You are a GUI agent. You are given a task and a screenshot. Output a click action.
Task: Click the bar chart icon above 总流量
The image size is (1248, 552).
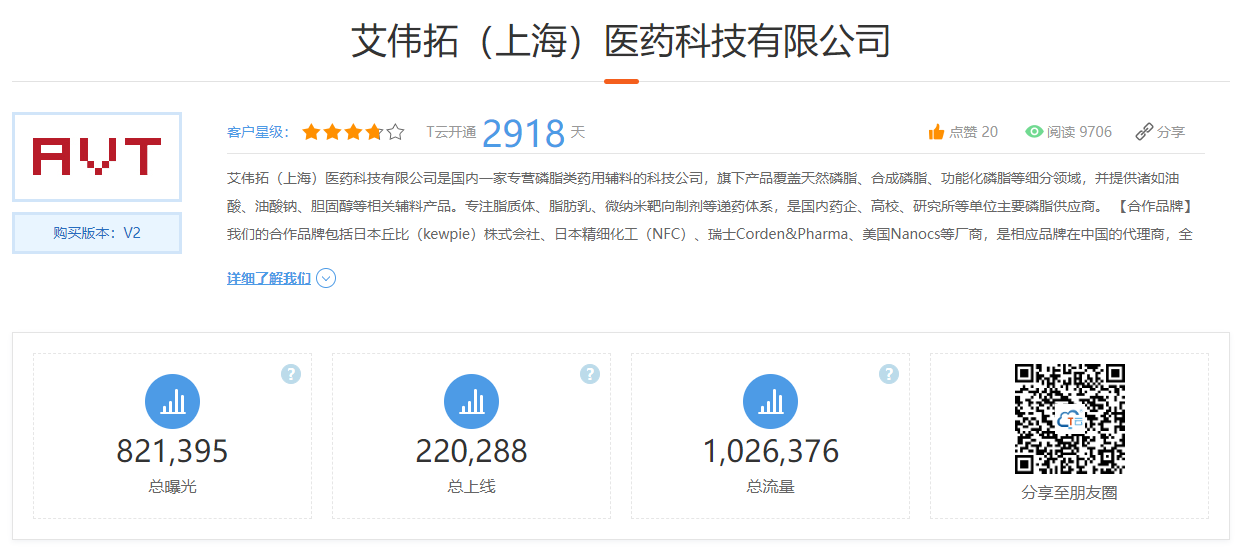tap(770, 402)
